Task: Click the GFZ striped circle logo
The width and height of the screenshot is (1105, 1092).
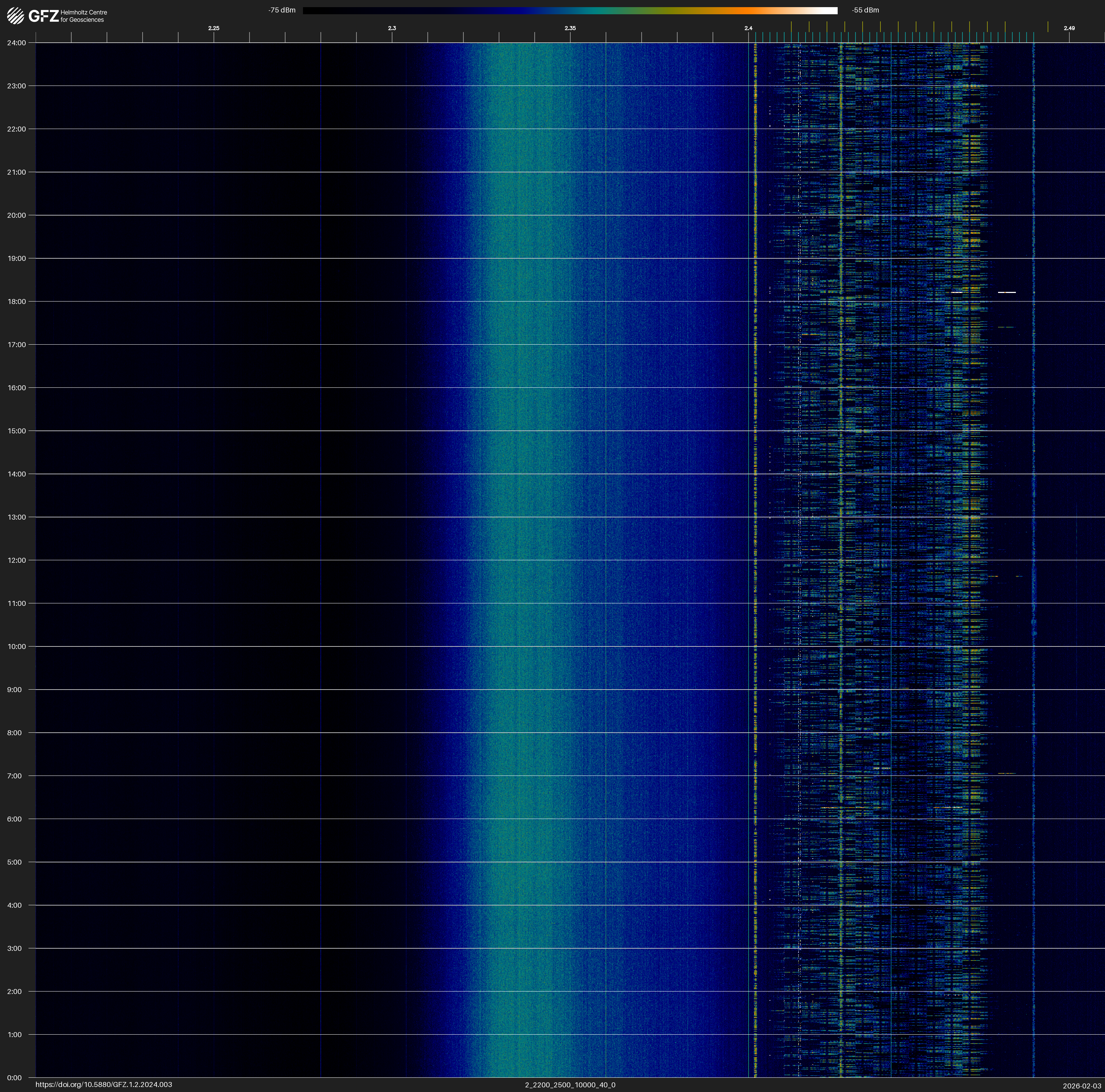Action: tap(15, 16)
